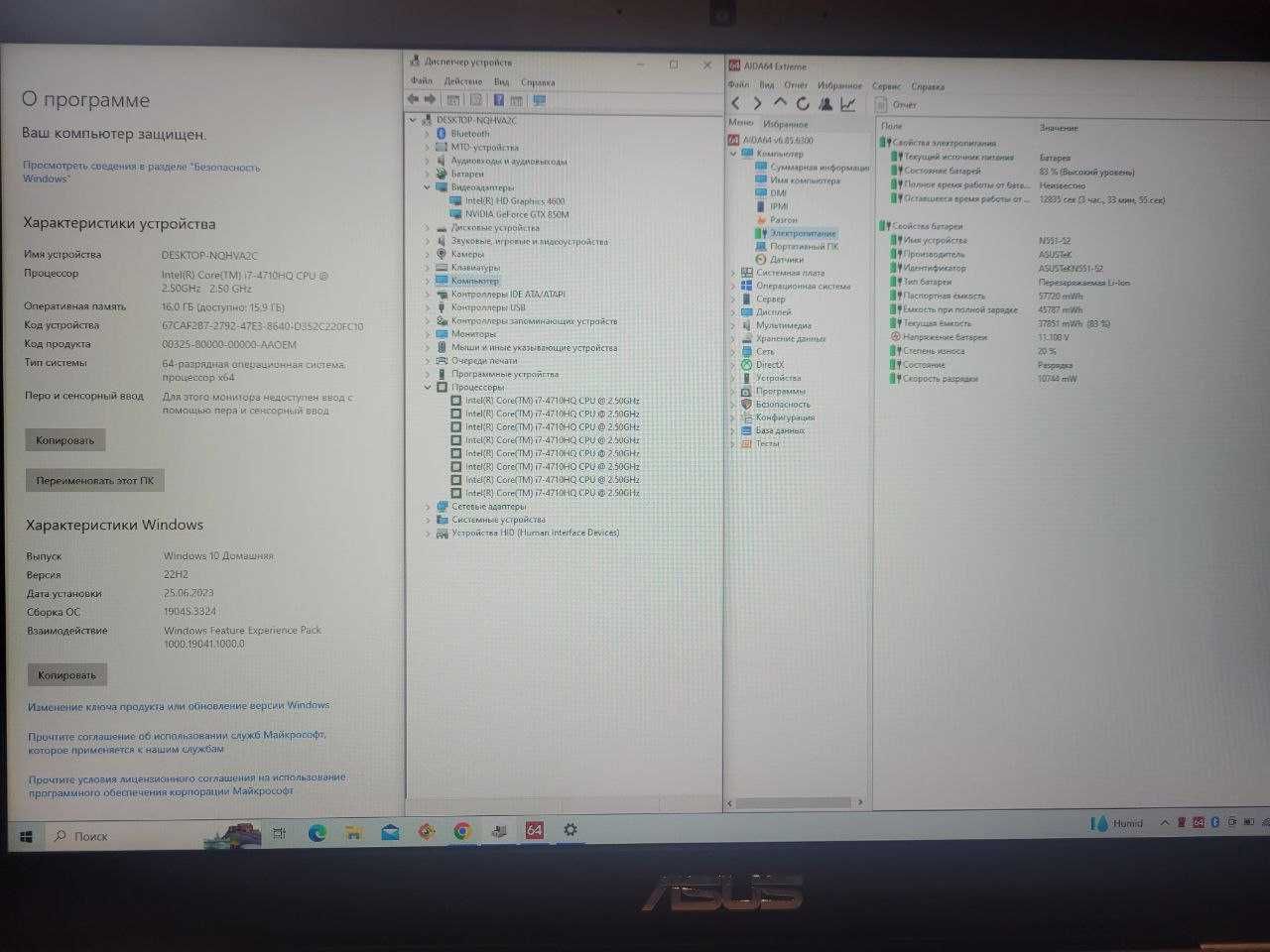This screenshot has width=1270, height=952.
Task: Select DMI item in AIDA64 tree
Action: (778, 193)
